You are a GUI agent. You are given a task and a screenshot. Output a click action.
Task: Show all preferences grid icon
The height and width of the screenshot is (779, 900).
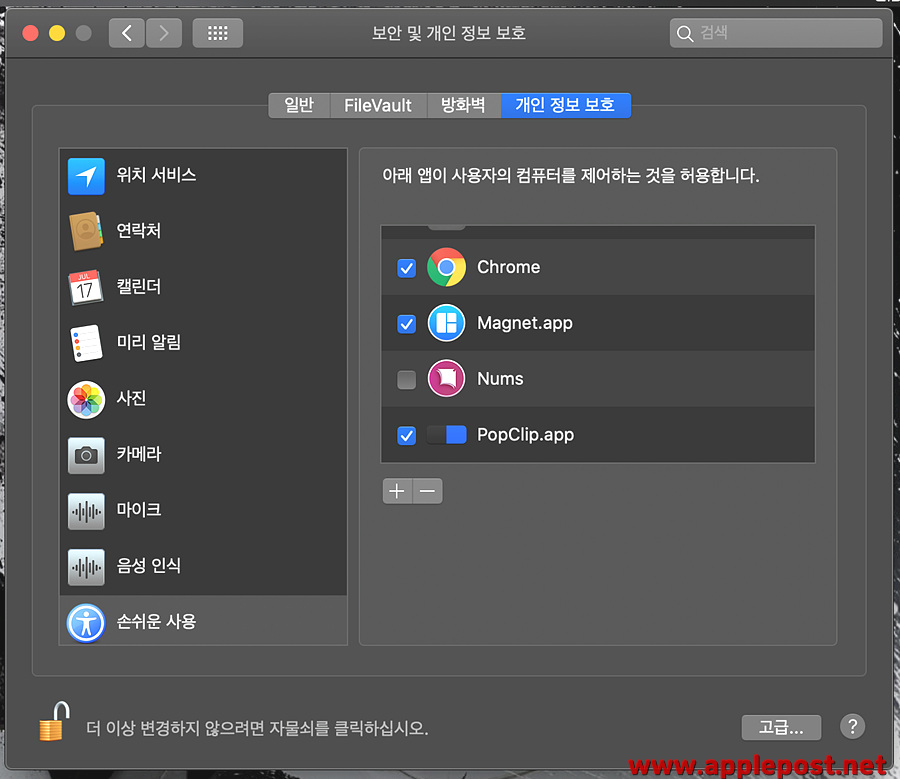click(218, 33)
